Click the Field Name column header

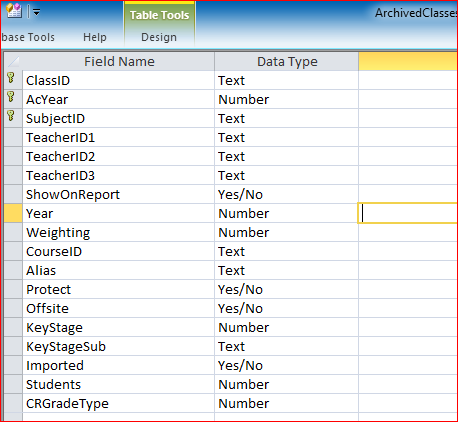pyautogui.click(x=119, y=62)
